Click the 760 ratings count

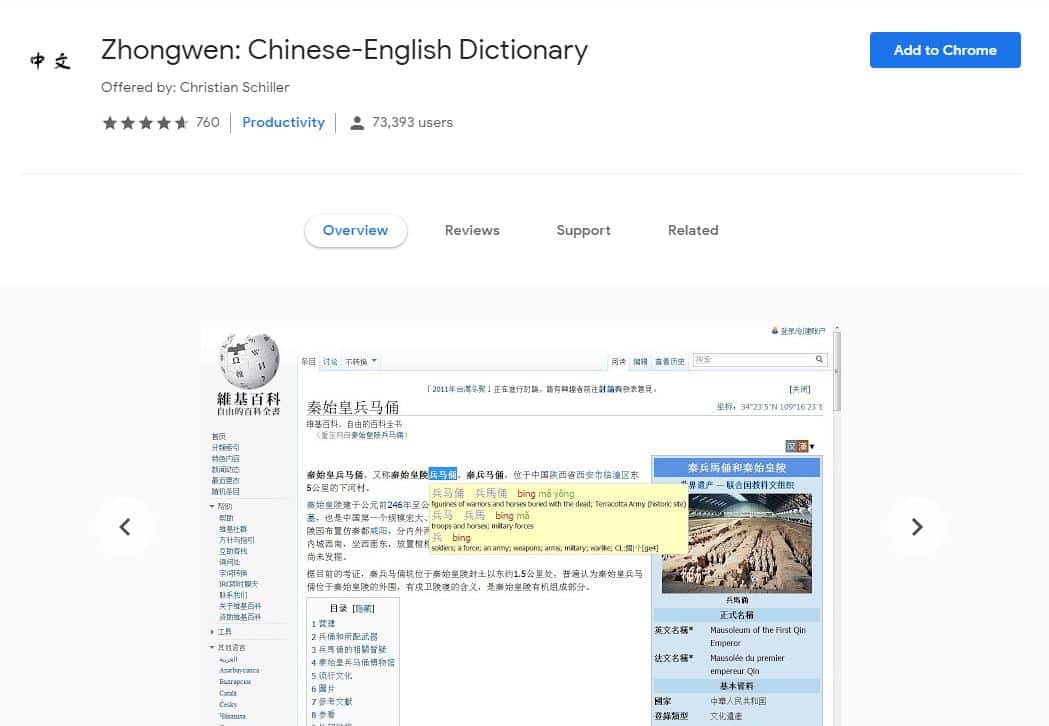pyautogui.click(x=207, y=122)
